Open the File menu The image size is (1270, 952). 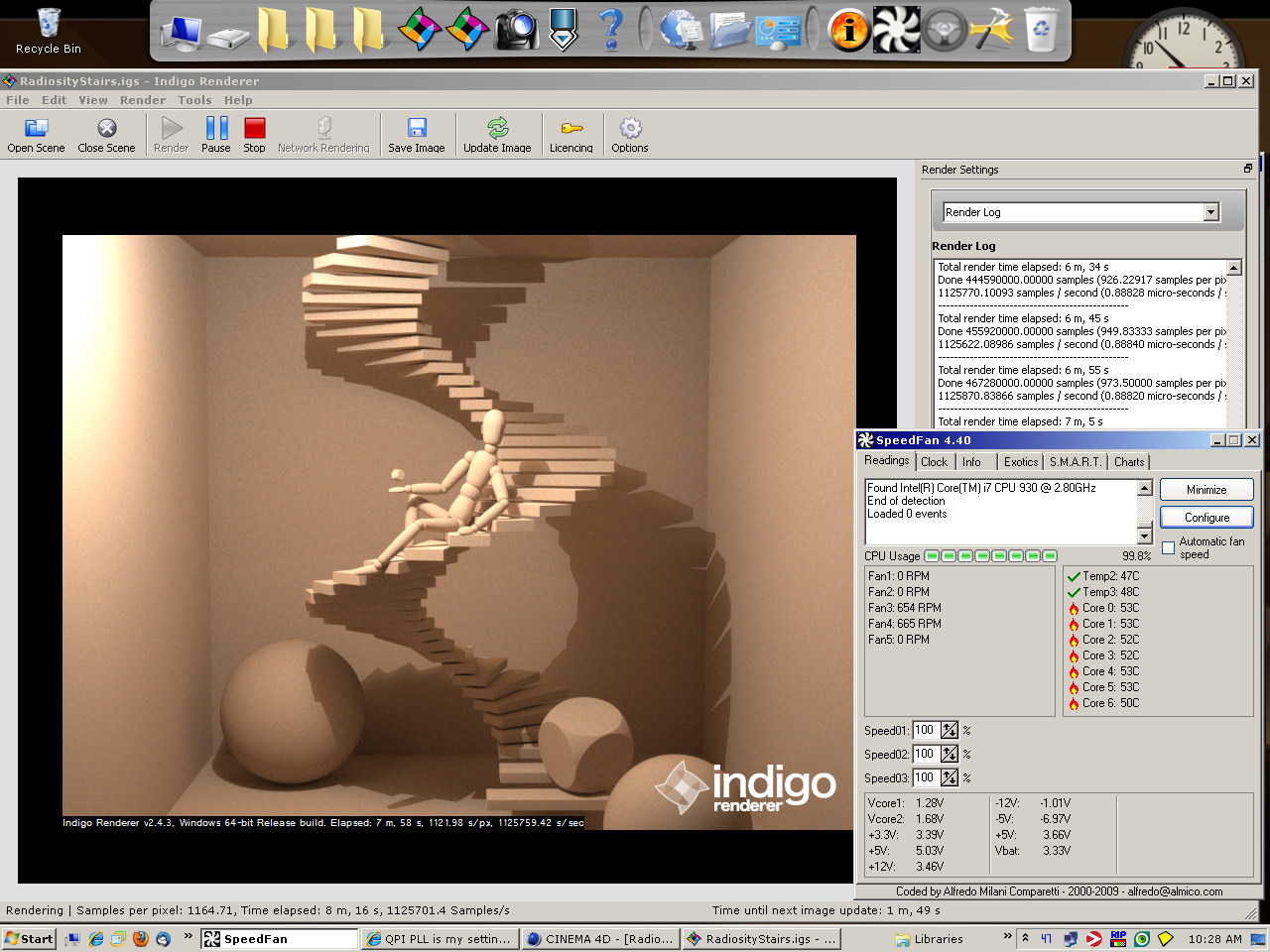pos(18,100)
